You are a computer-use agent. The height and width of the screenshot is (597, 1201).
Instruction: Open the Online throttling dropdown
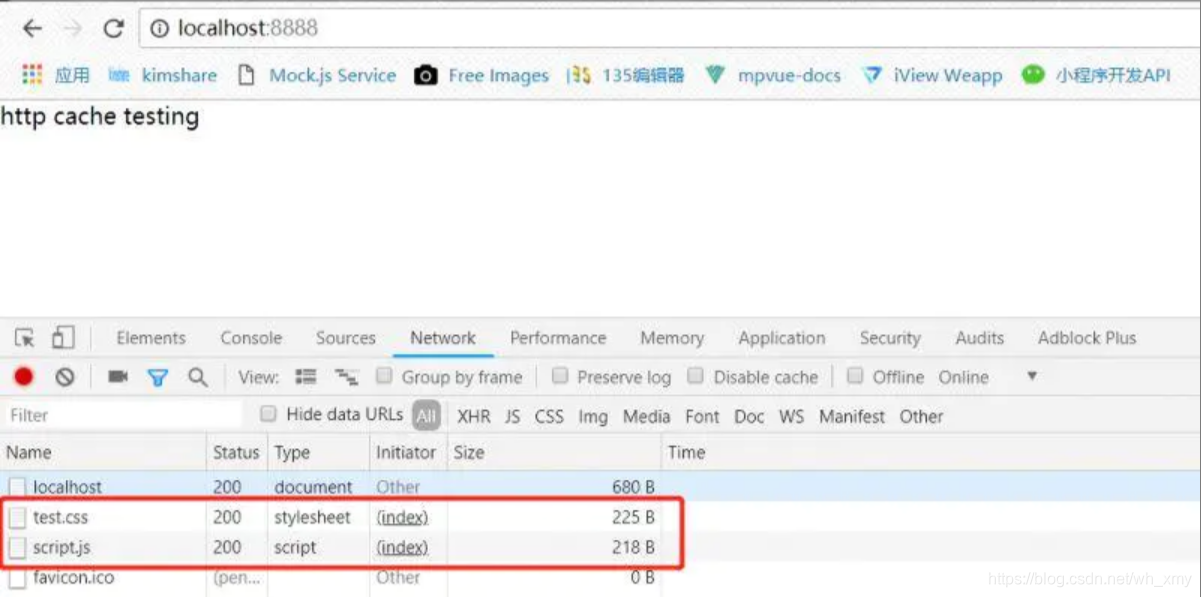tap(987, 377)
